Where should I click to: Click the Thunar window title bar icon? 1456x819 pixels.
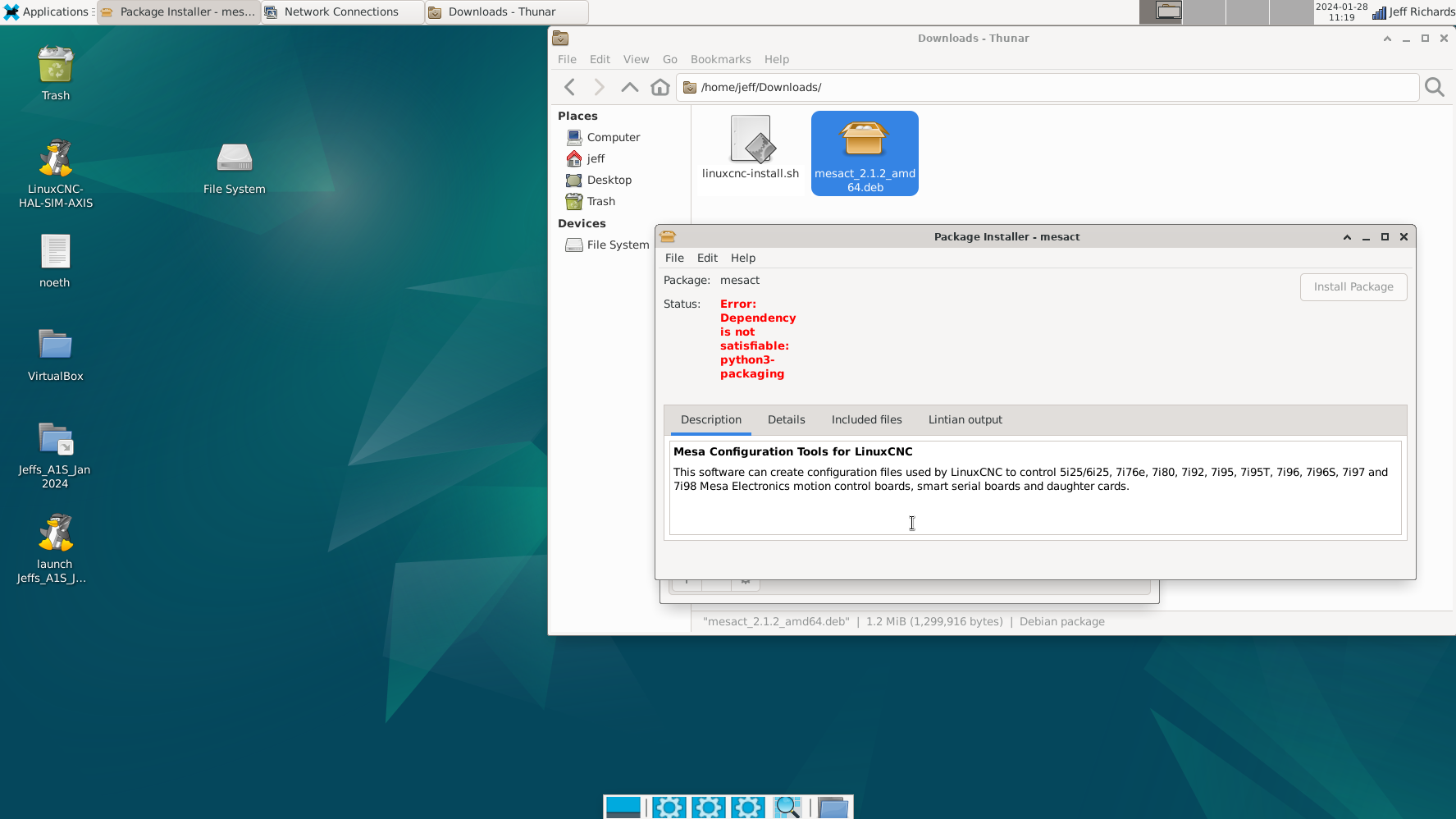560,38
